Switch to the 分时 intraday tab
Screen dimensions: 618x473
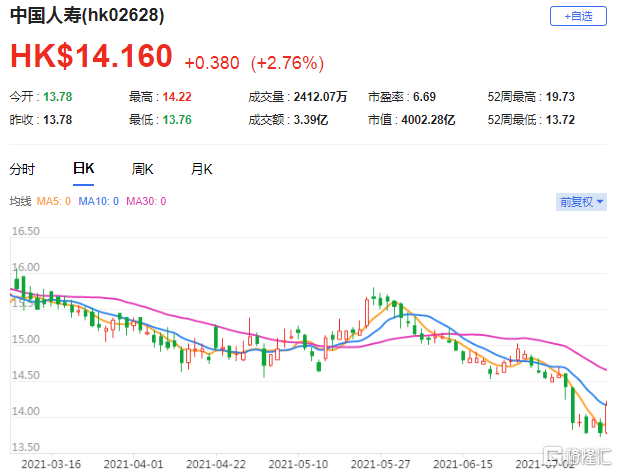(x=22, y=169)
